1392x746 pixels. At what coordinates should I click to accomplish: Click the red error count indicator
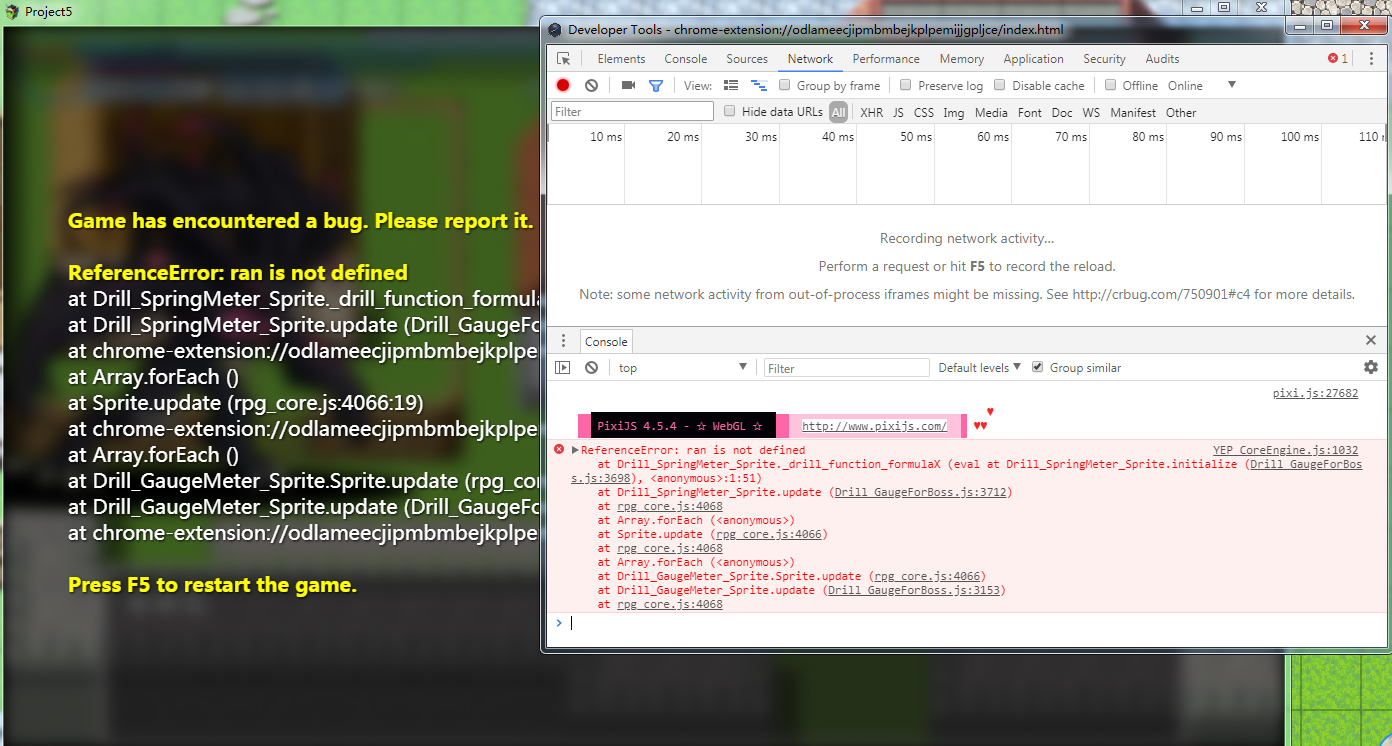[1338, 59]
